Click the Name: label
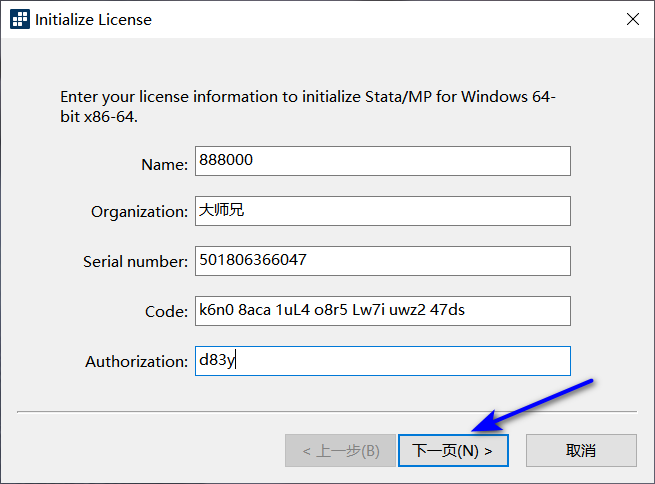 tap(165, 165)
